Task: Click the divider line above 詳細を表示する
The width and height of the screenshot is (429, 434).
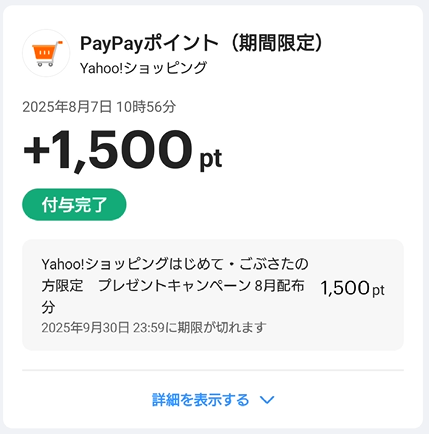Action: coord(213,370)
